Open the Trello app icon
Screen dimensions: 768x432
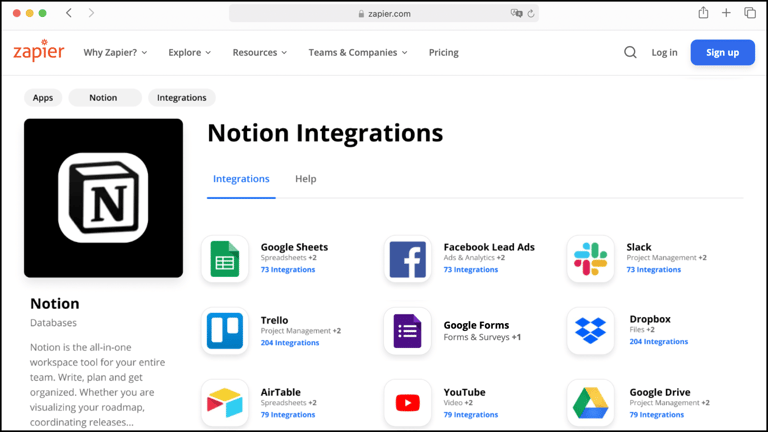[225, 331]
